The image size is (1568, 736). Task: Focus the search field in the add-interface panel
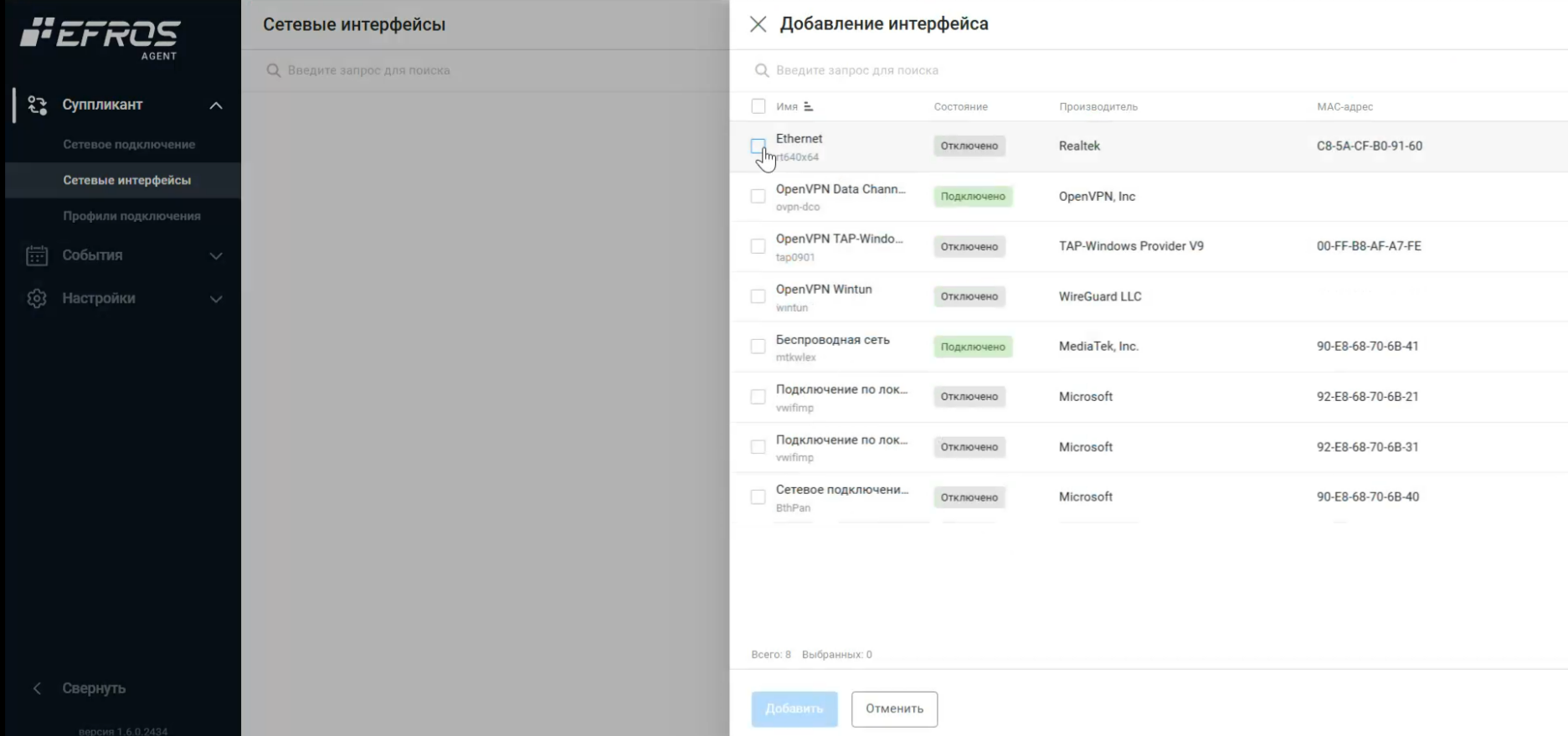click(1005, 70)
